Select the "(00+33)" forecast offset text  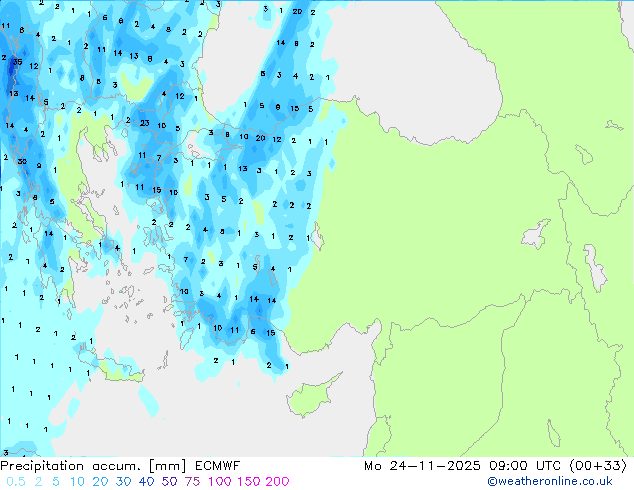598,466
